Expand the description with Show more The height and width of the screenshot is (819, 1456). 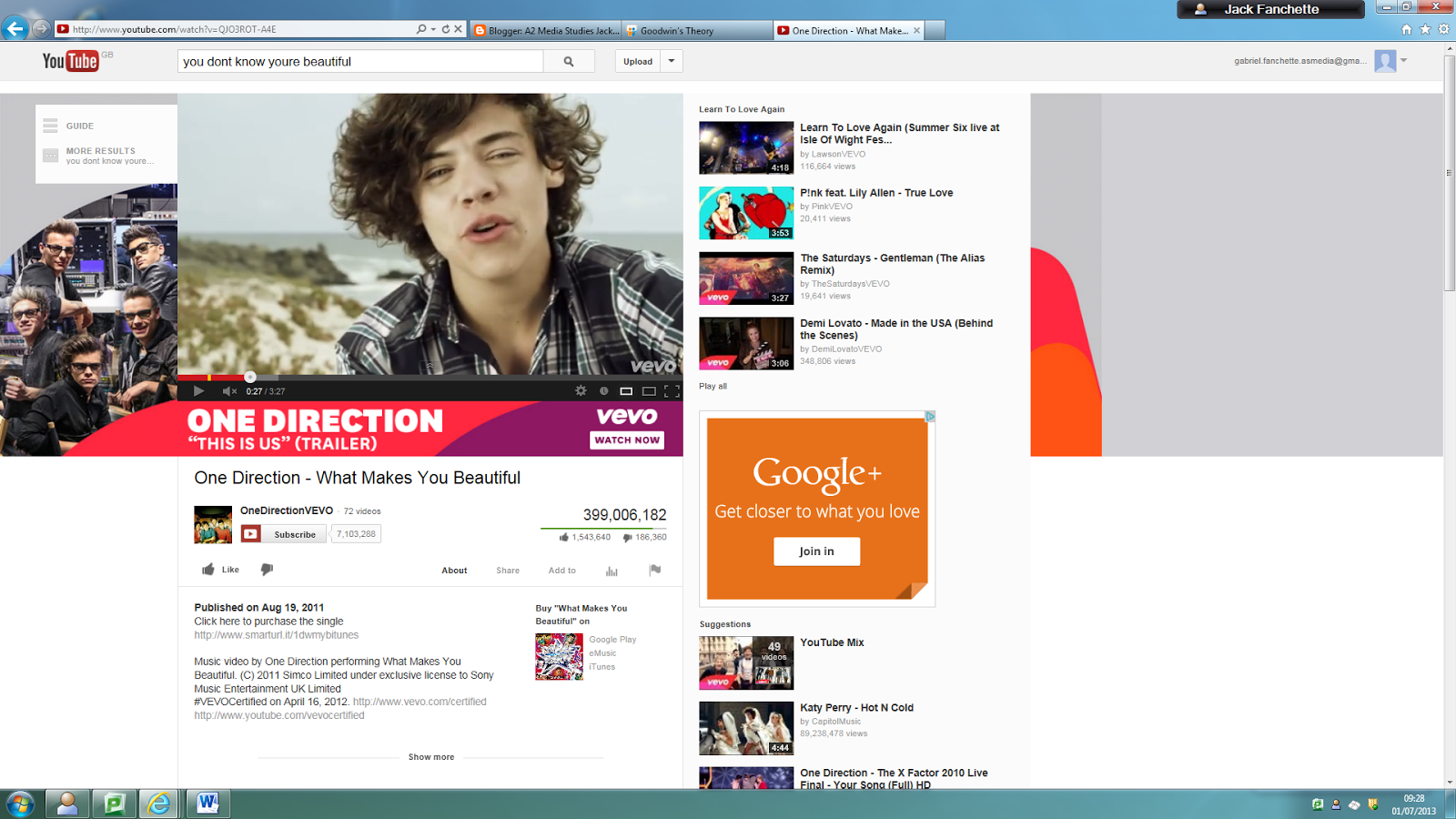click(x=430, y=757)
